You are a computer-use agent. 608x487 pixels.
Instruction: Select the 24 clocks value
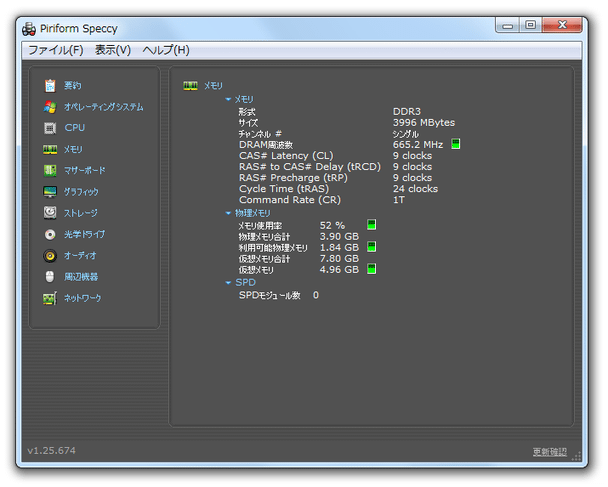coord(415,189)
